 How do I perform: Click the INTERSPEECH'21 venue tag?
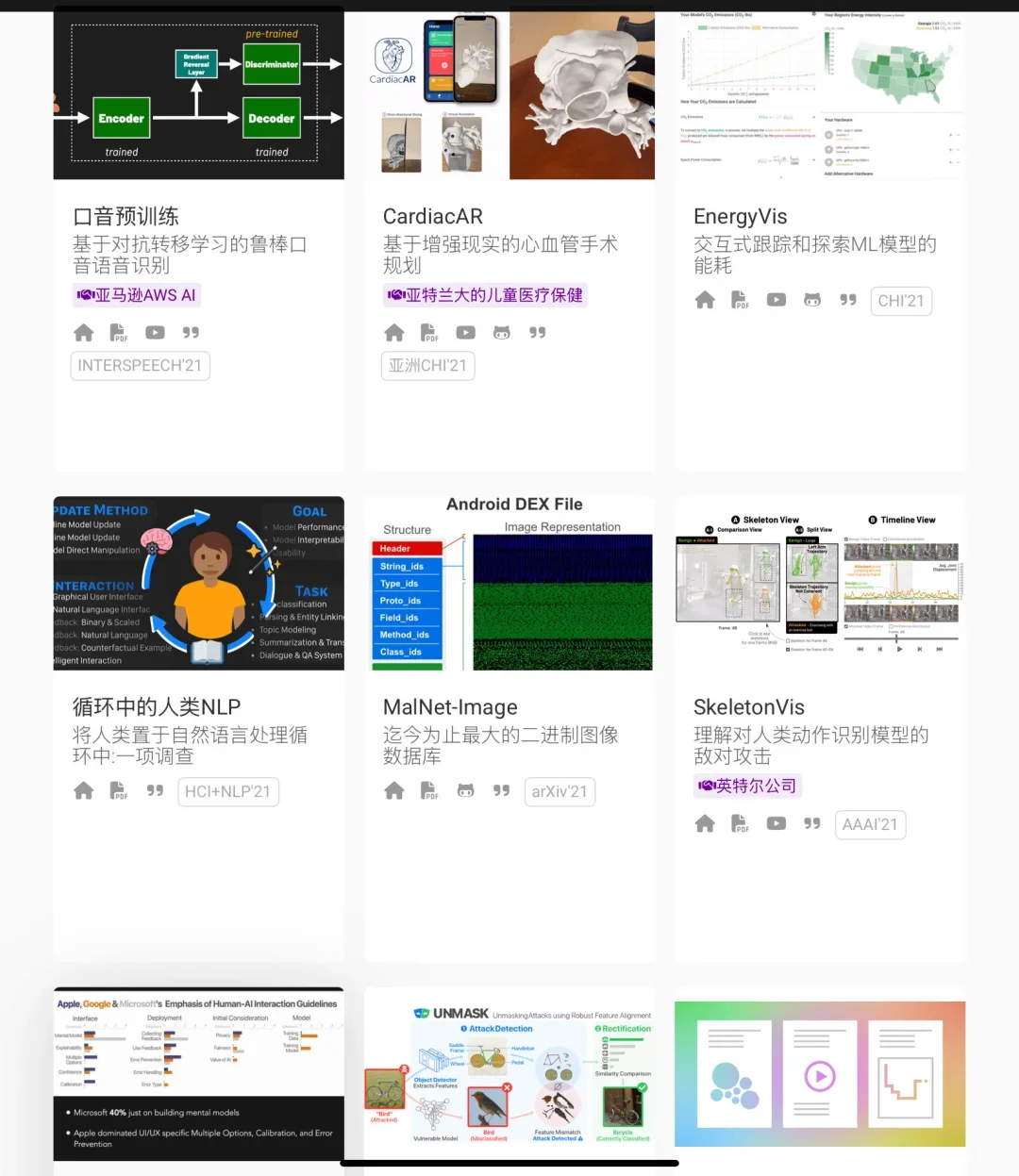click(x=140, y=366)
